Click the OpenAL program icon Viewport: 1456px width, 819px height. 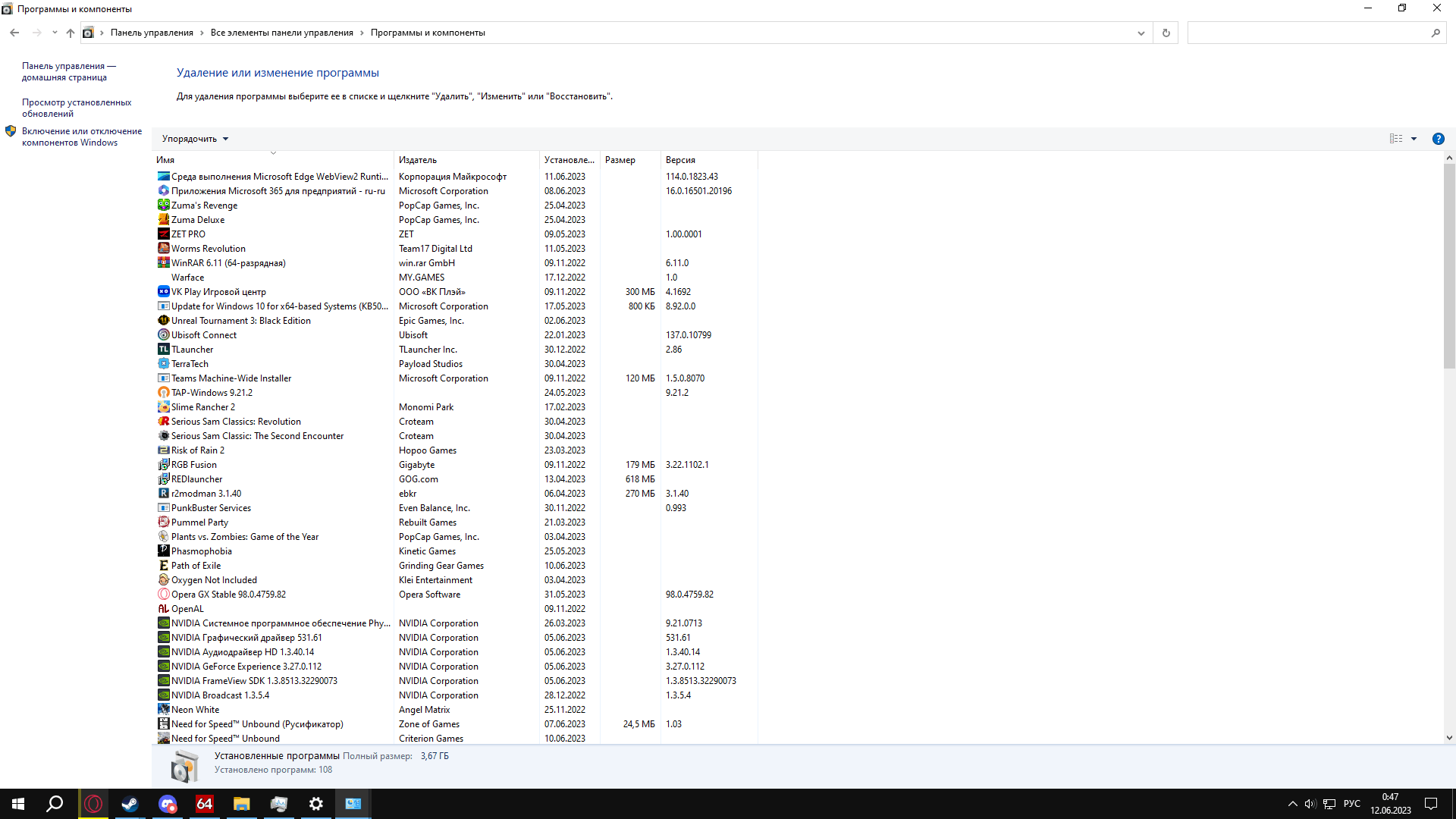pyautogui.click(x=163, y=608)
